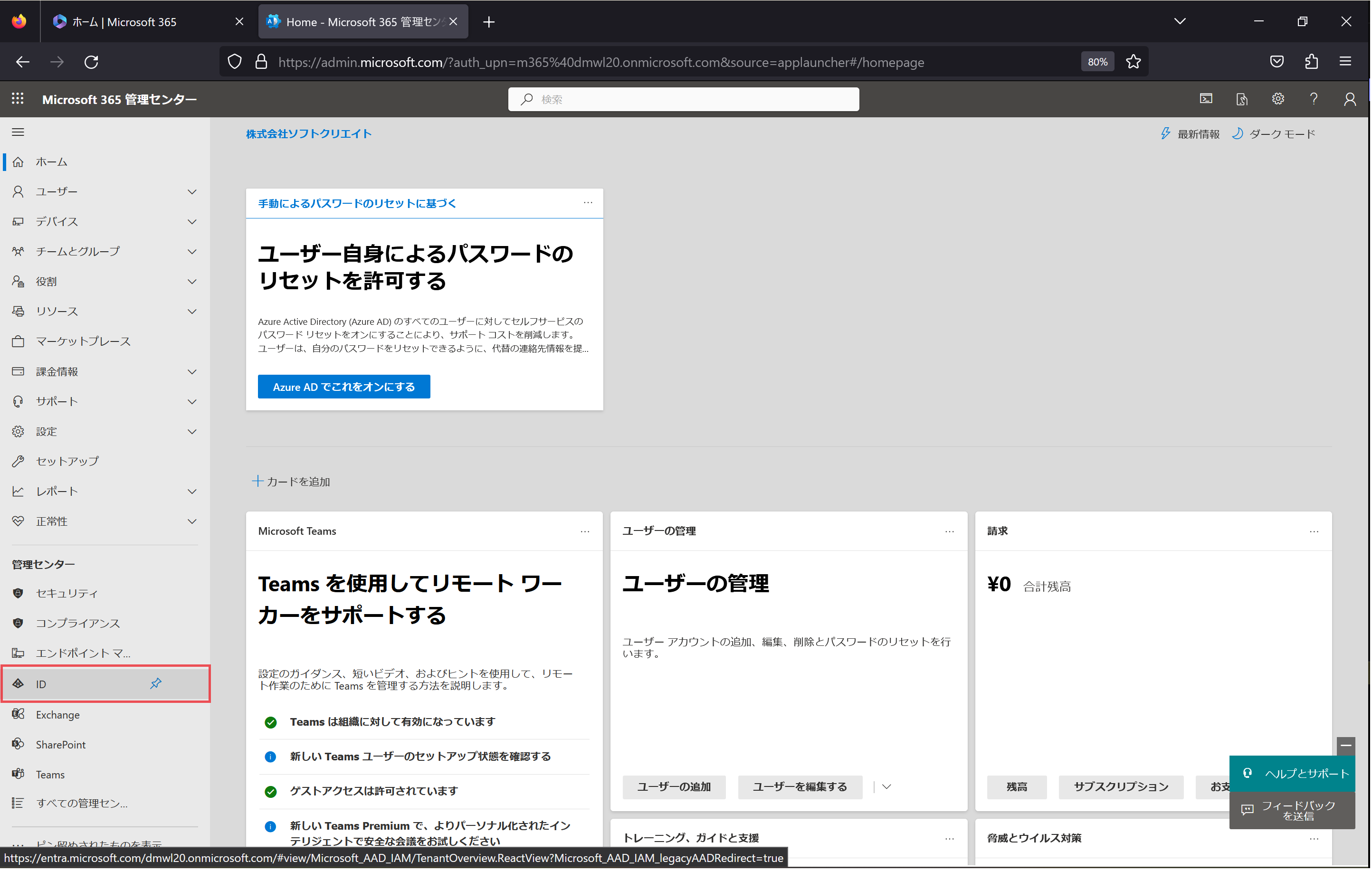Open the Cloud Shell terminal icon
Image resolution: width=1372 pixels, height=871 pixels.
click(x=1207, y=99)
